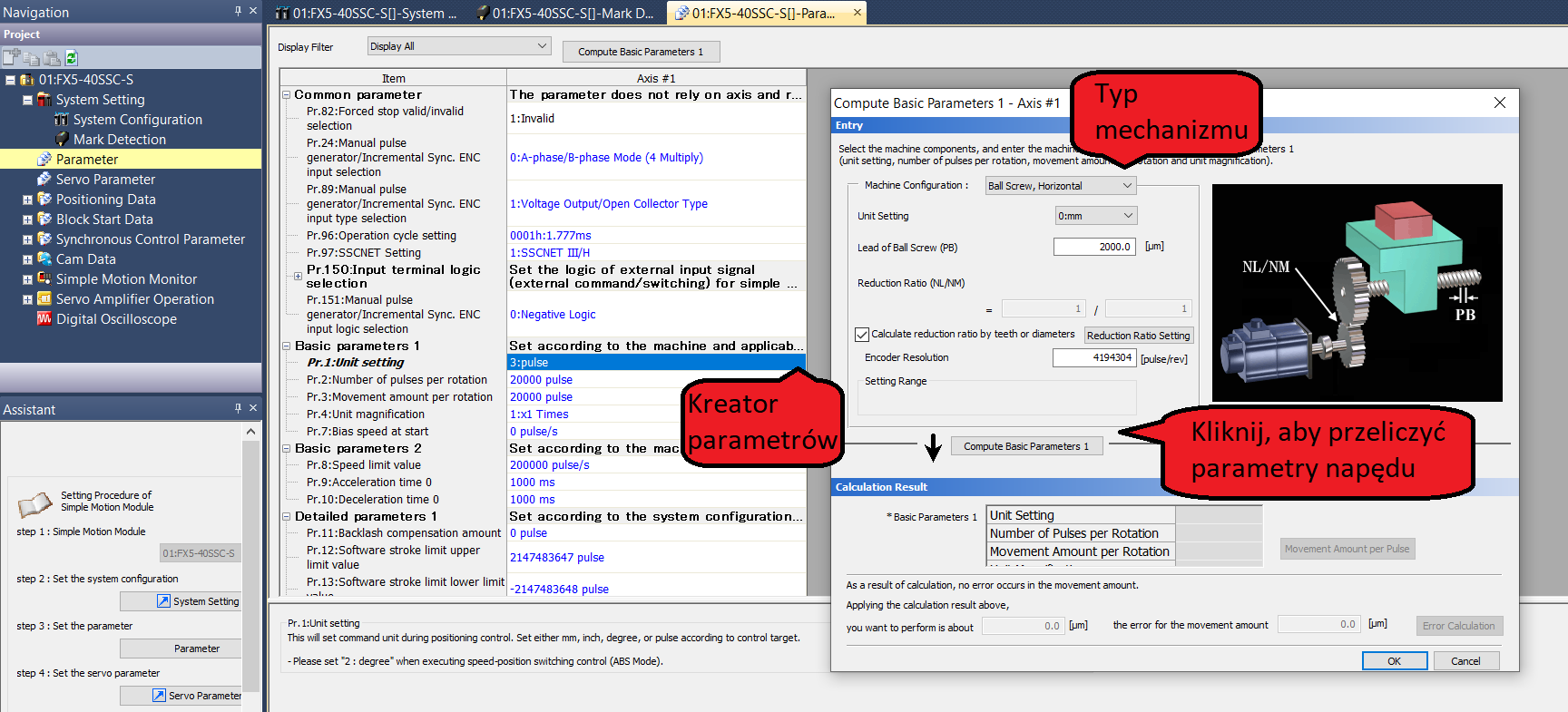Collapse the Detailed parameters 1 group
The image size is (1568, 712).
coord(287,516)
